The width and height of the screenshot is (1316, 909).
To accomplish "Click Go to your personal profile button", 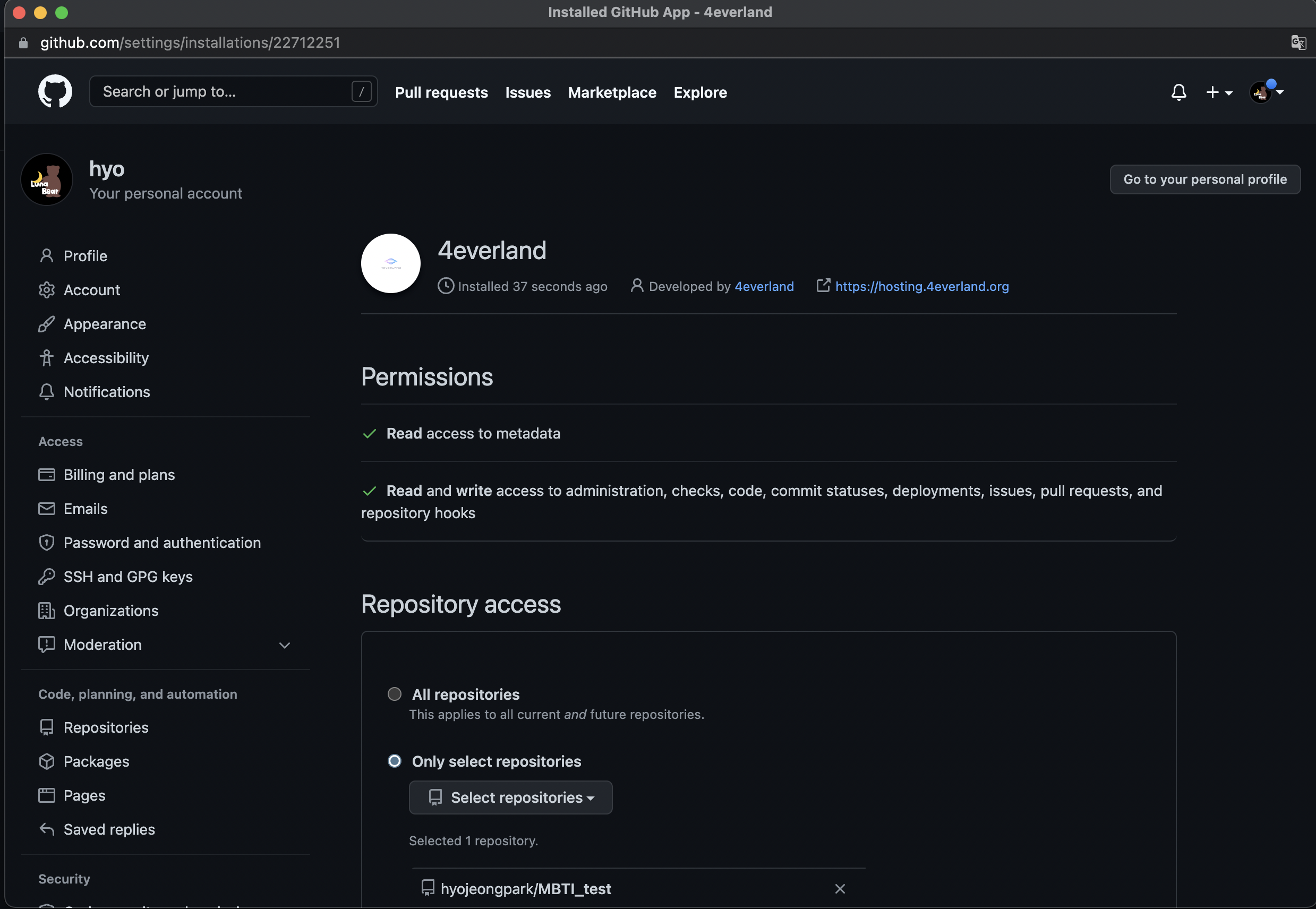I will (1204, 179).
